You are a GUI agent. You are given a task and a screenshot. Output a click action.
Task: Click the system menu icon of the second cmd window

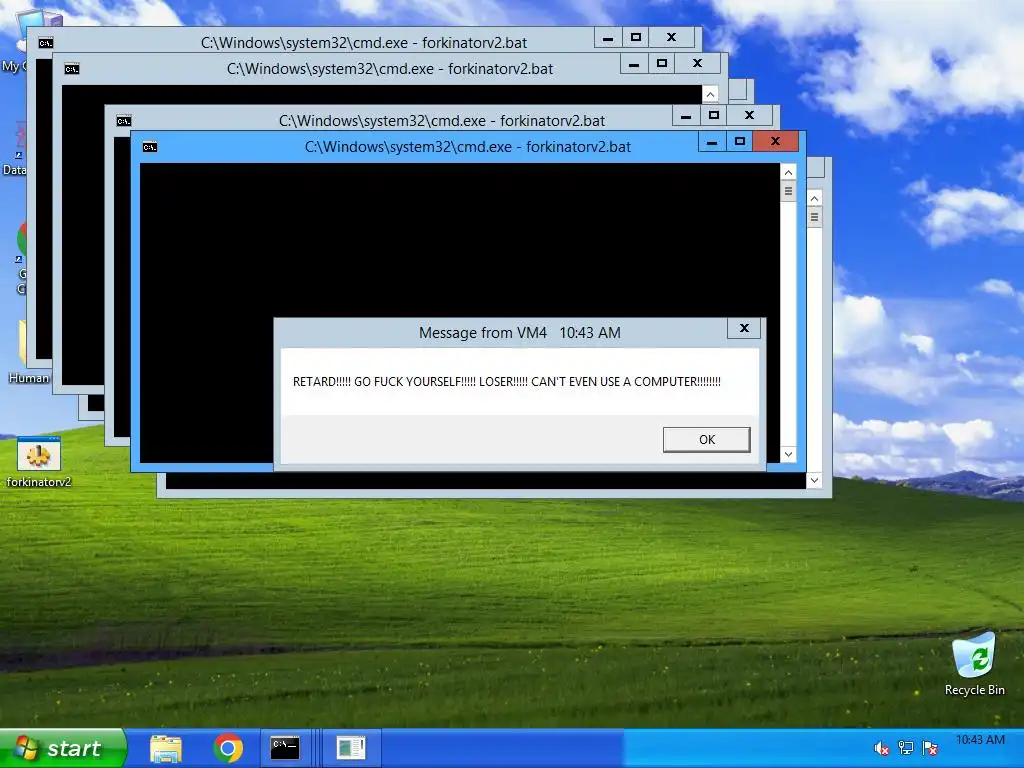pos(72,69)
